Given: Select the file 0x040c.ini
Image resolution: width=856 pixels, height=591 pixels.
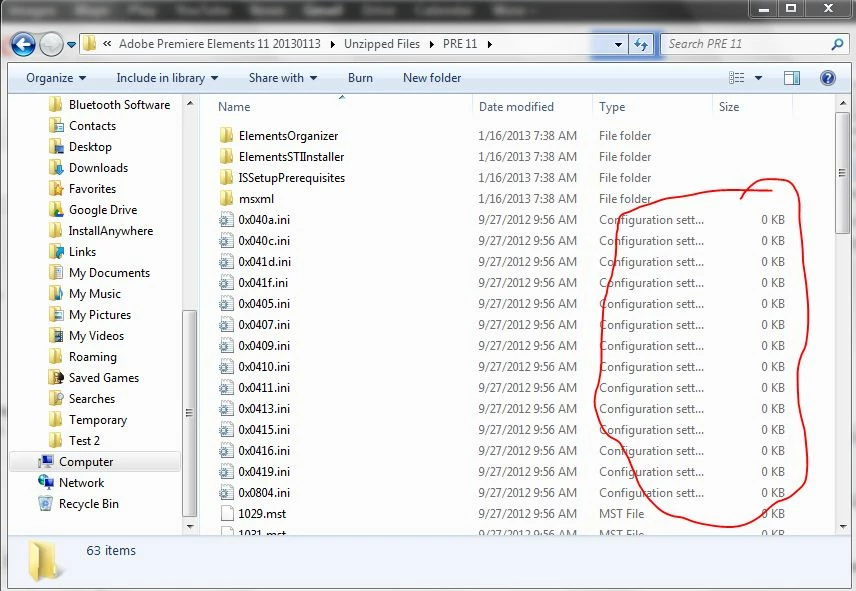Looking at the screenshot, I should 254,241.
